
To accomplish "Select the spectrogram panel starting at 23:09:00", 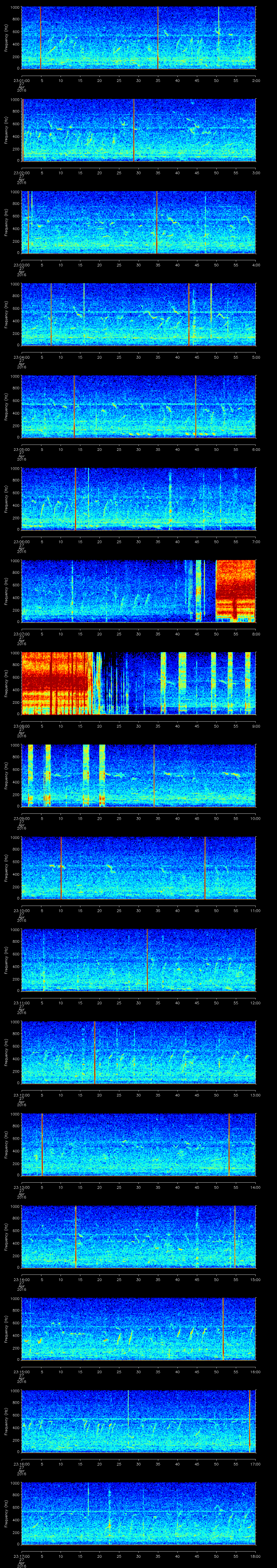I will coord(139,775).
